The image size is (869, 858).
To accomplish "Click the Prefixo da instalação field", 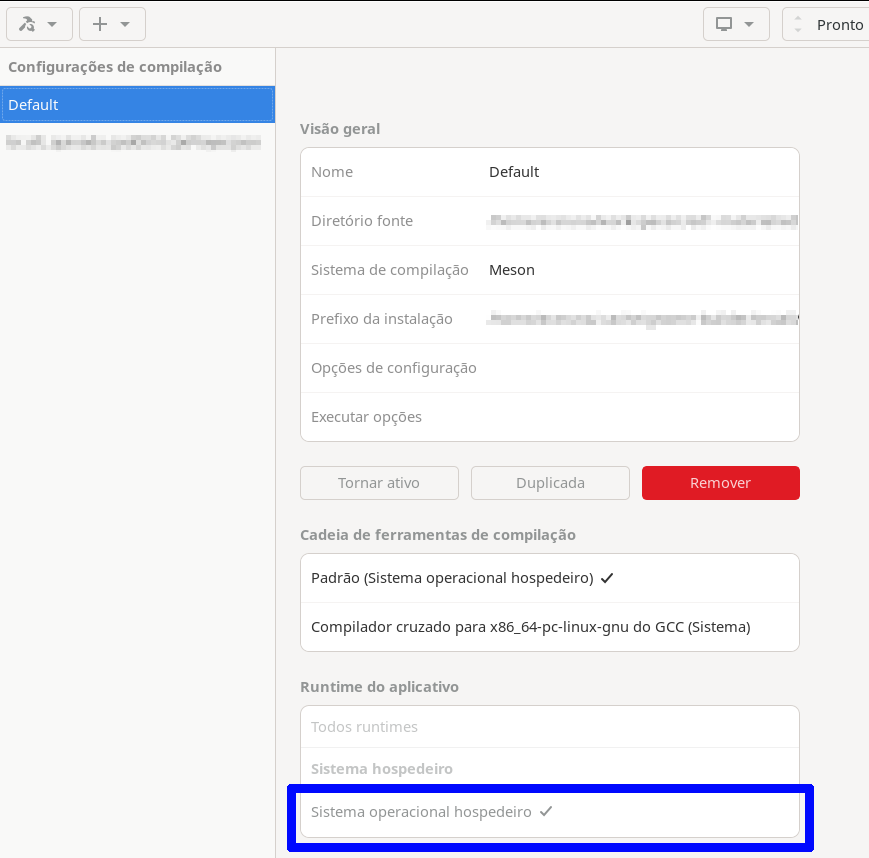I will [640, 319].
